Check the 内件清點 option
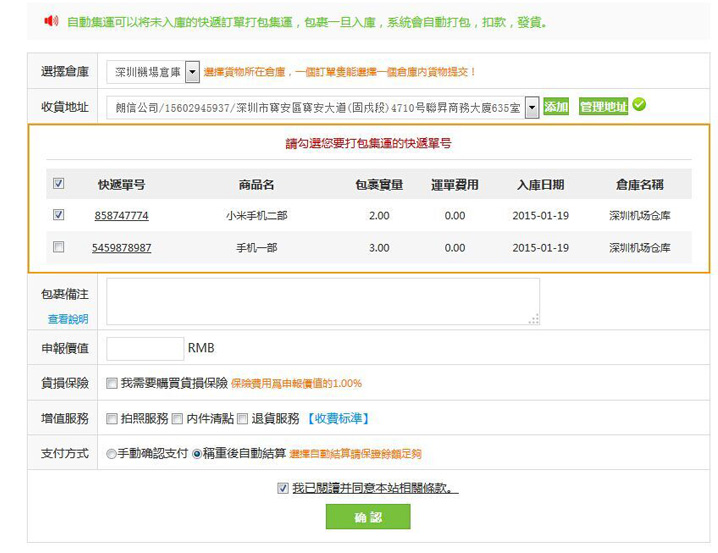Viewport: 718px width, 553px height. pos(177,418)
